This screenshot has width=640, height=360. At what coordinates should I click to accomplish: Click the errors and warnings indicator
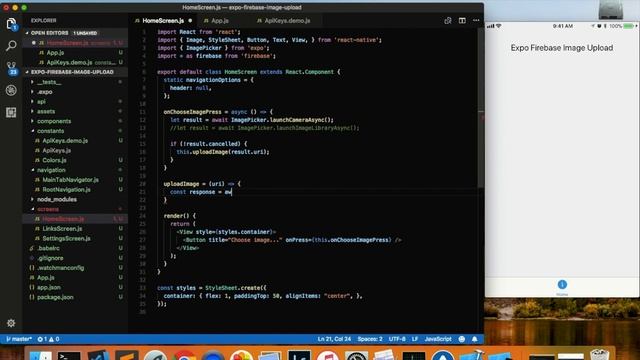click(49, 339)
